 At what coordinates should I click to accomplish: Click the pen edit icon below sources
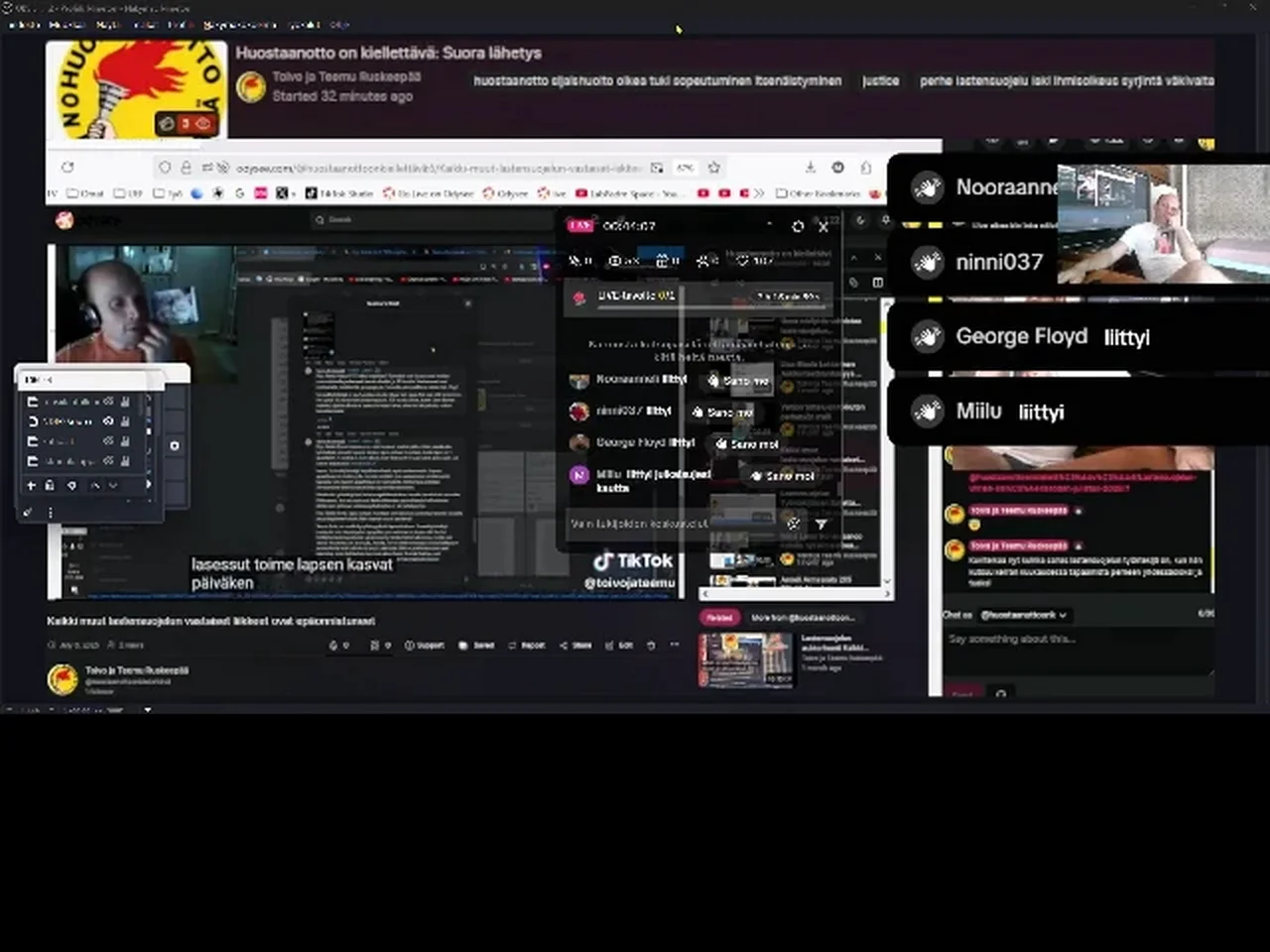(x=28, y=512)
